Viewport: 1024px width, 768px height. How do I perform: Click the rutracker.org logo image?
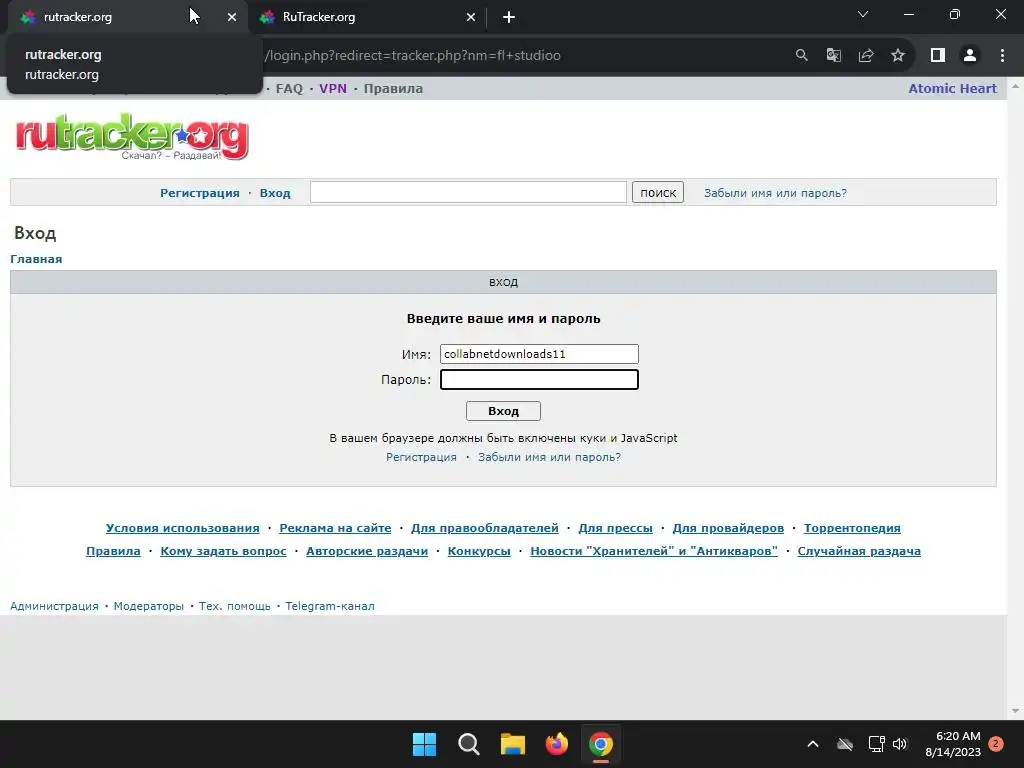[x=132, y=136]
